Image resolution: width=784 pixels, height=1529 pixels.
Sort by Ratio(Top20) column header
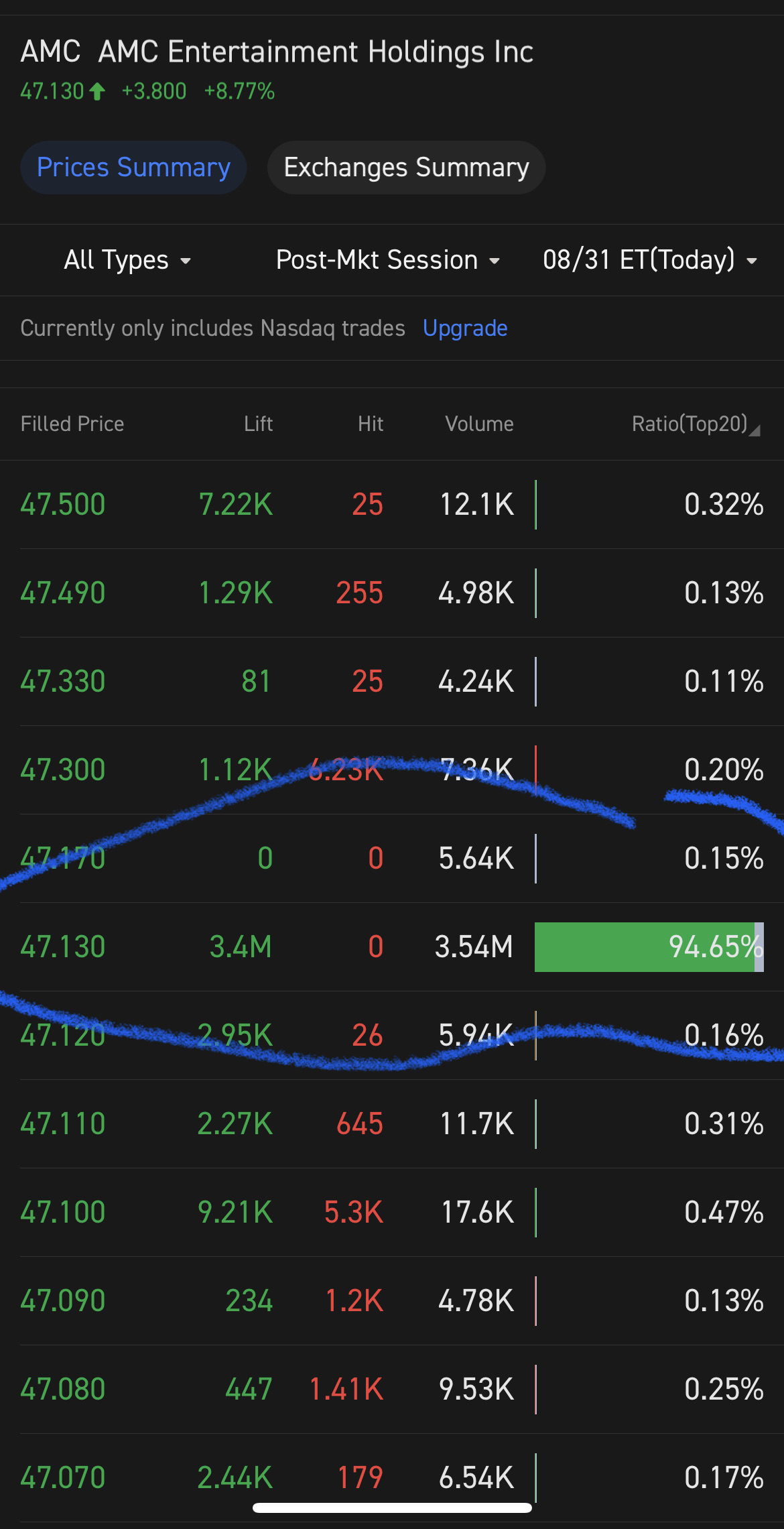(696, 424)
